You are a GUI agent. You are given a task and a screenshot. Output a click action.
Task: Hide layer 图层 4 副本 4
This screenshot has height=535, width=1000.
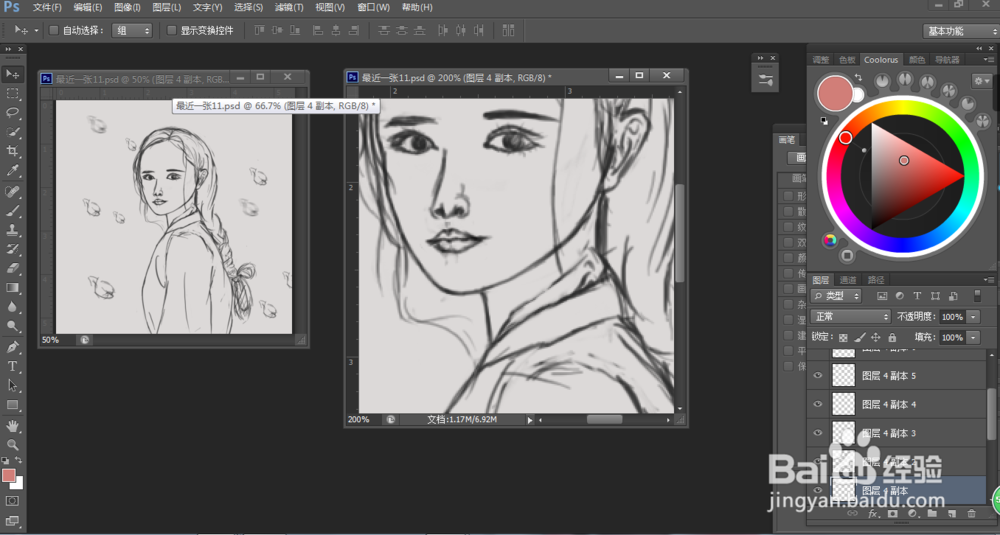818,404
